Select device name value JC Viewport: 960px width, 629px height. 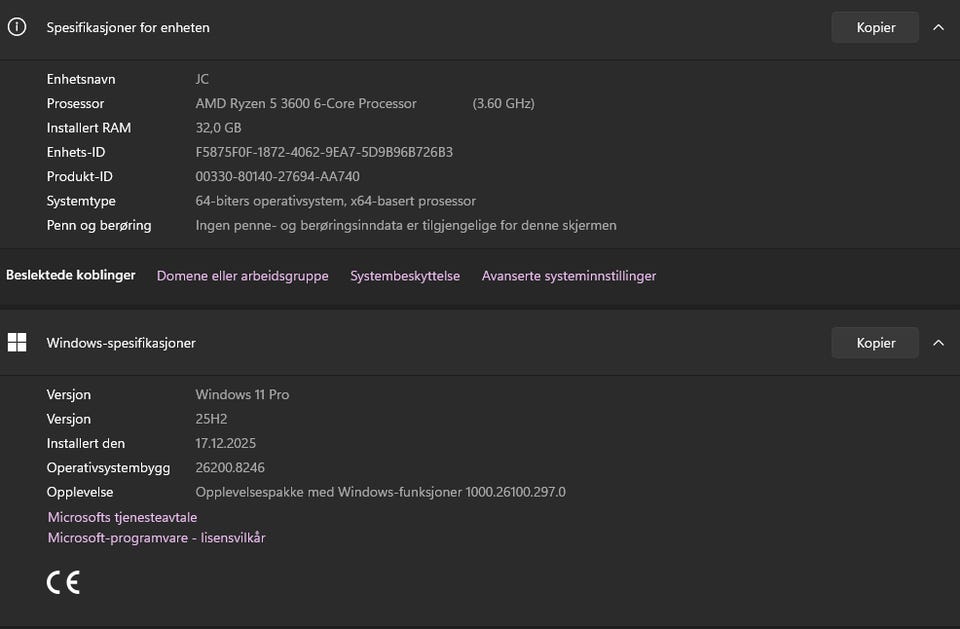(202, 79)
